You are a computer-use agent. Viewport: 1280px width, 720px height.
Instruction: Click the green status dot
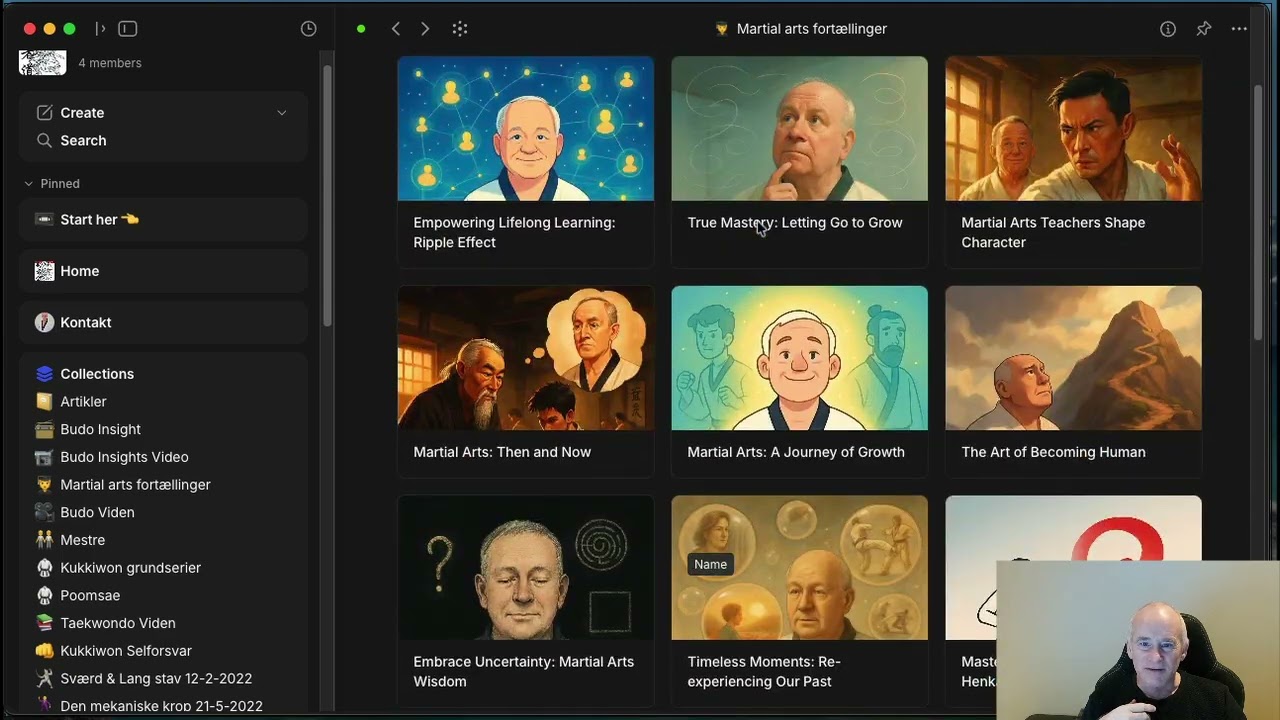(361, 29)
